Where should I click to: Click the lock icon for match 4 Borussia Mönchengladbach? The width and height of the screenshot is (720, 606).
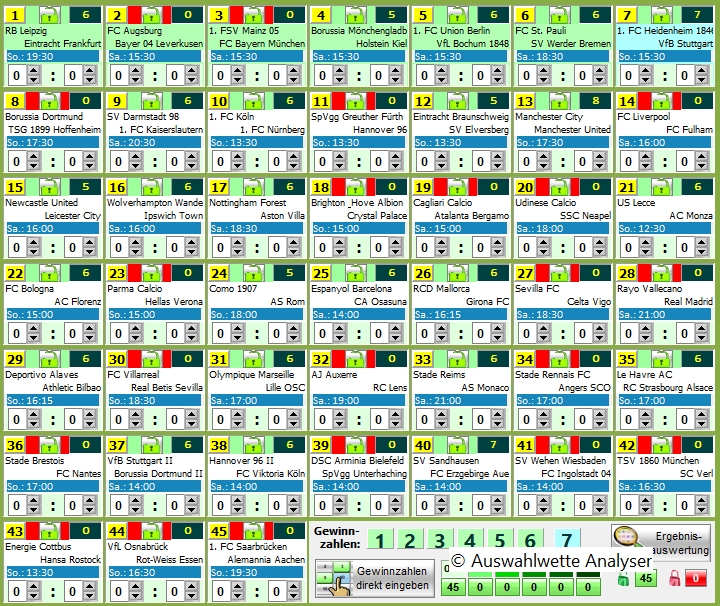356,16
